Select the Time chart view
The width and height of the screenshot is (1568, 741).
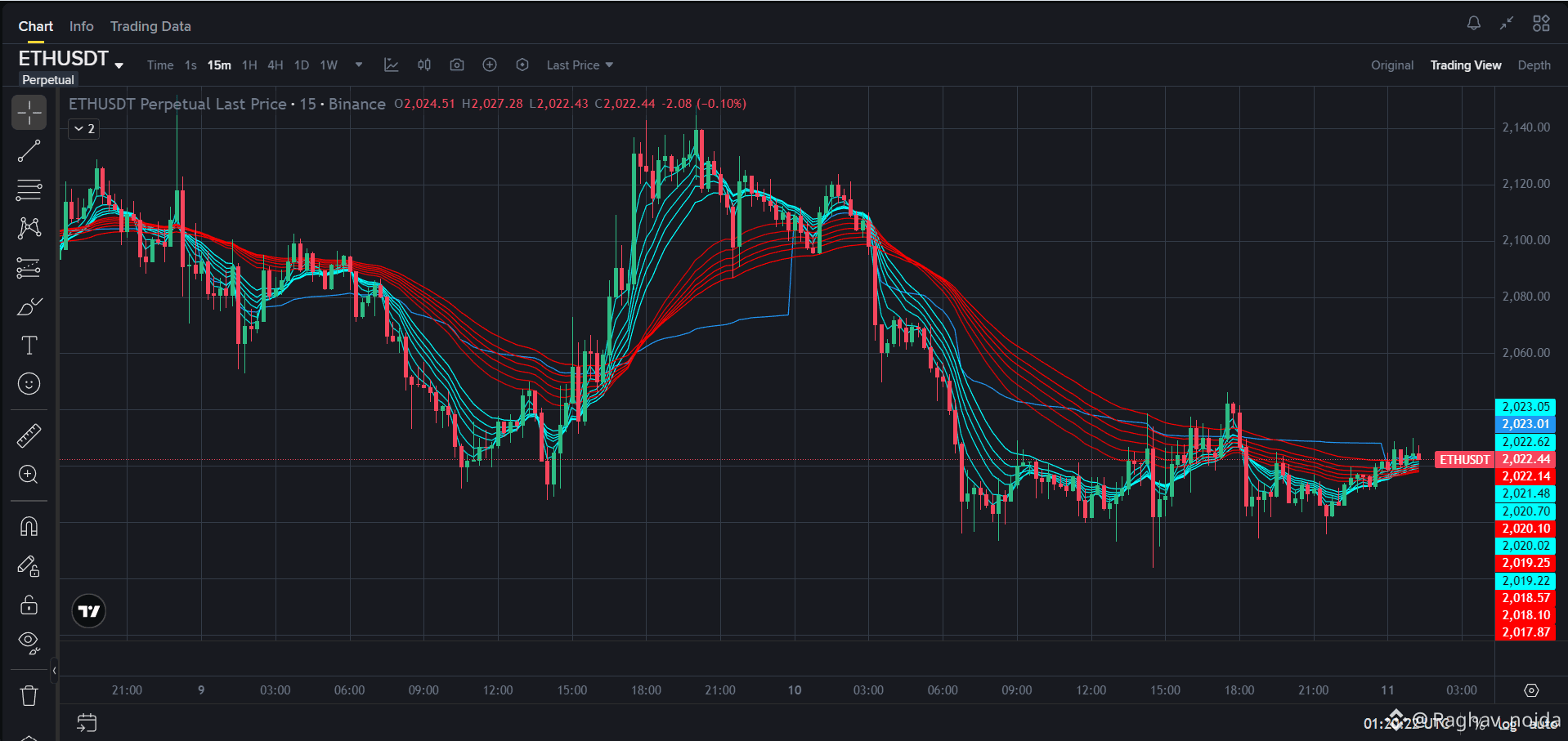click(160, 65)
